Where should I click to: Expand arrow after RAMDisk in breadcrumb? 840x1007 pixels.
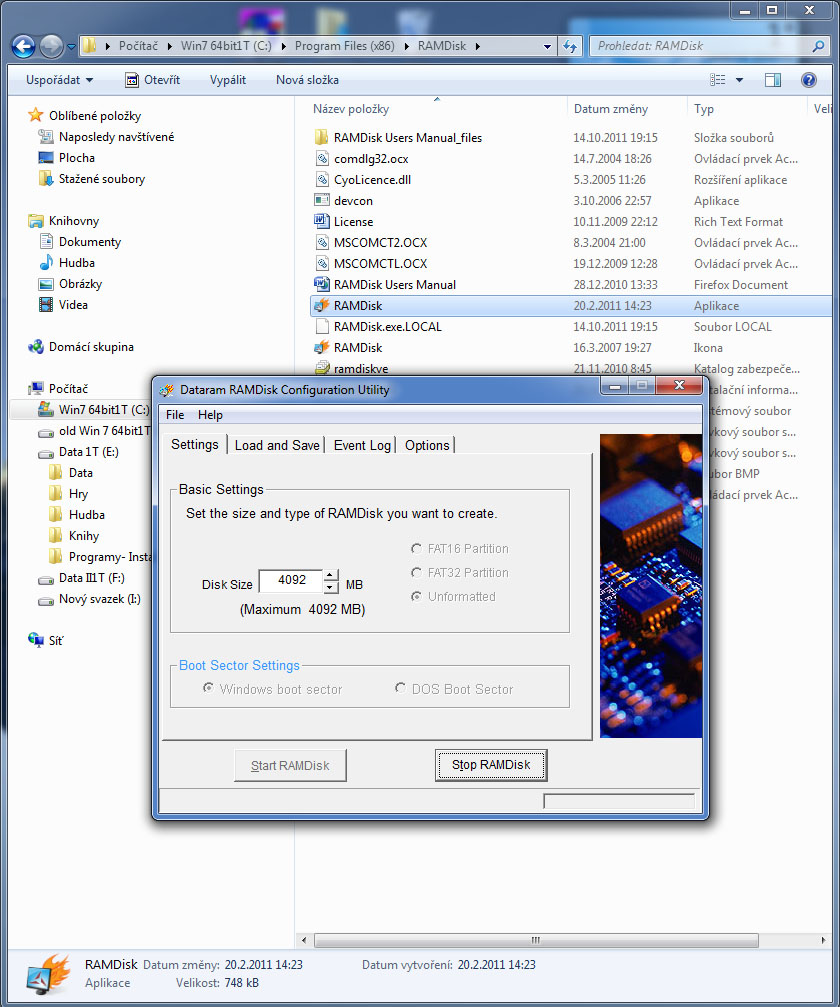(478, 46)
